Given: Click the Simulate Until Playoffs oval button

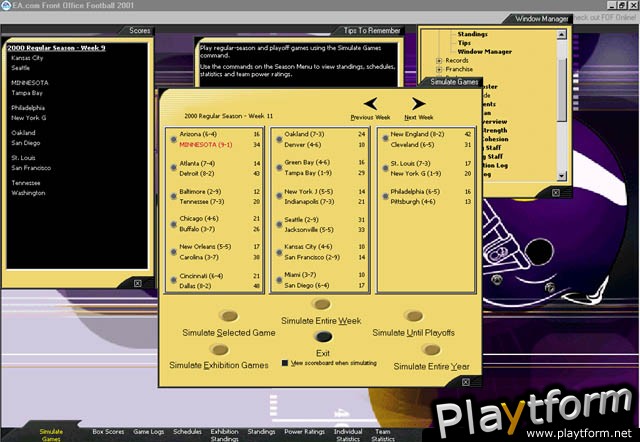Looking at the screenshot, I should click(x=413, y=315).
